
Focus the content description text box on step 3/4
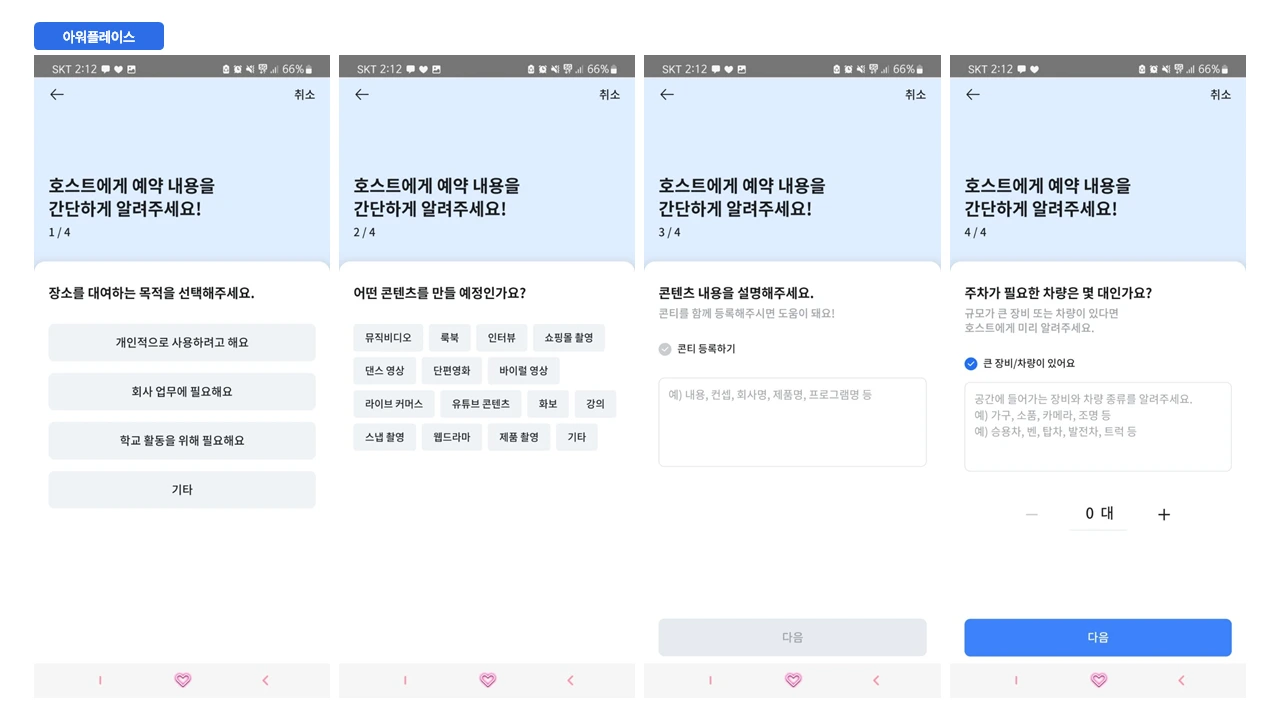click(x=792, y=422)
